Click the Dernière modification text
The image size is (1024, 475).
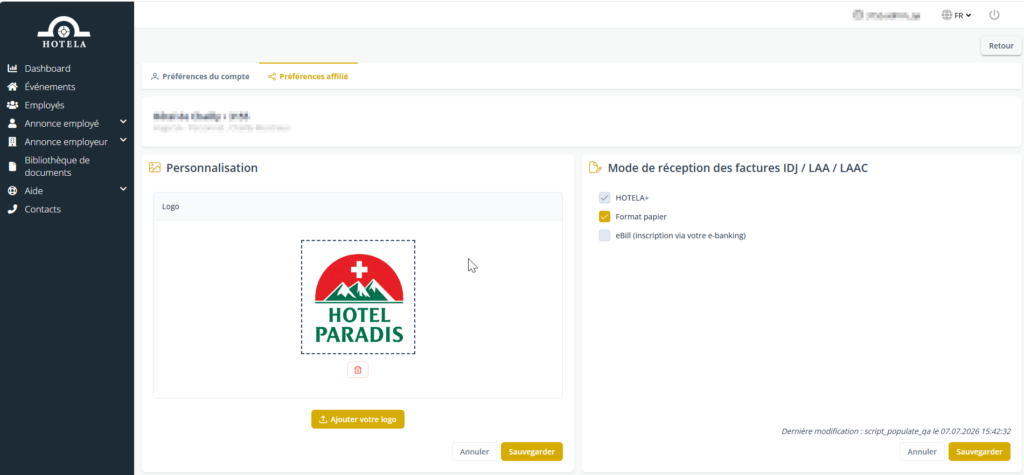896,431
